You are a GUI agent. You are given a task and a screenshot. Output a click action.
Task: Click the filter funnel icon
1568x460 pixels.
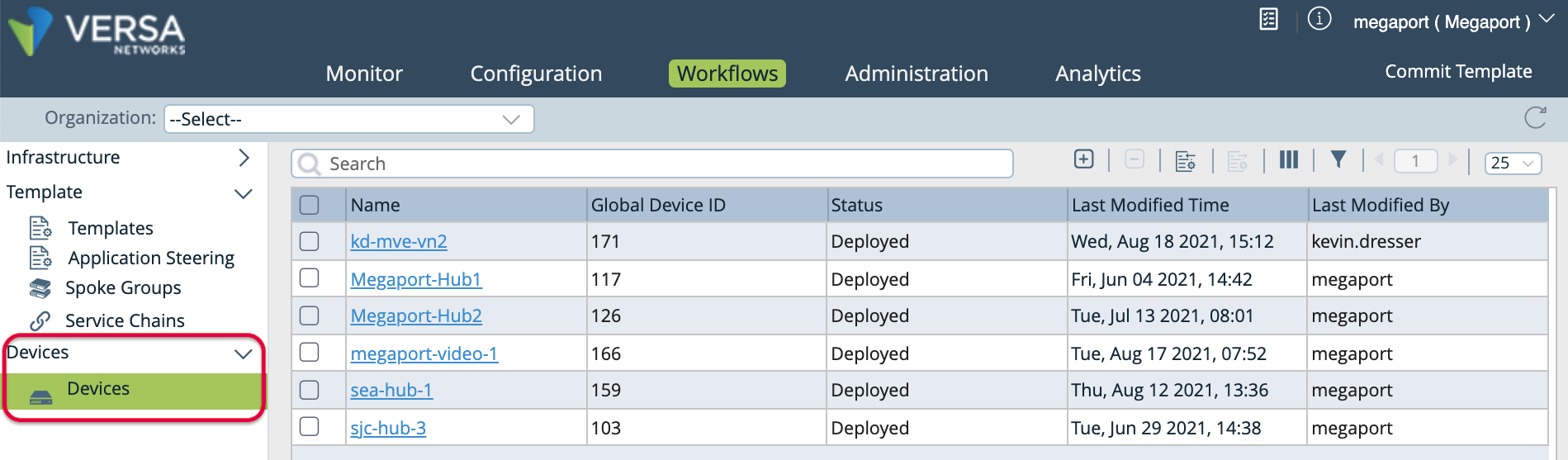click(1338, 159)
